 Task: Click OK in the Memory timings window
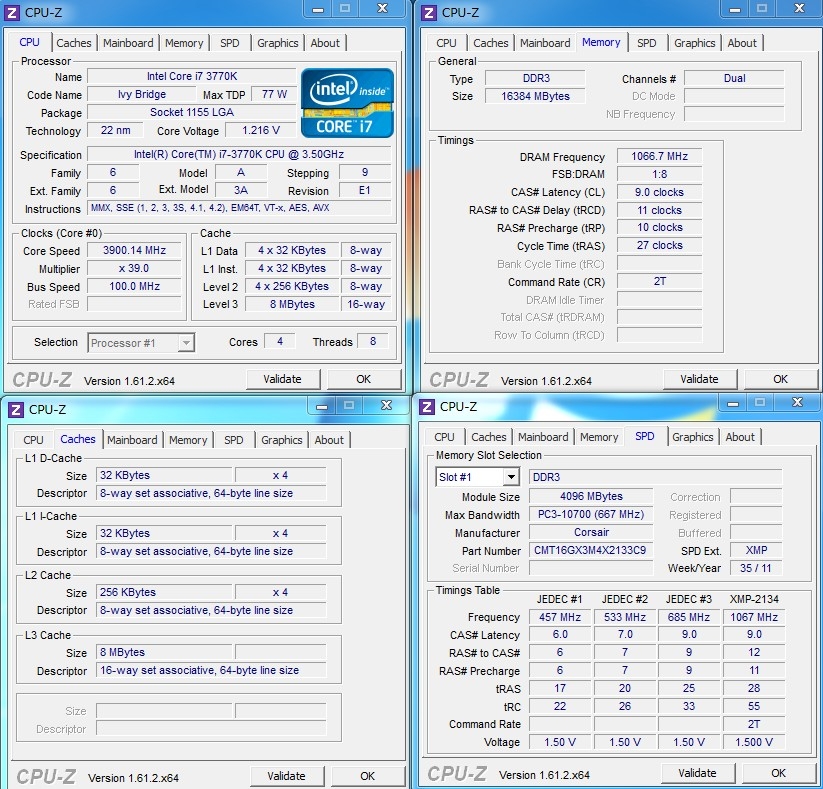780,379
